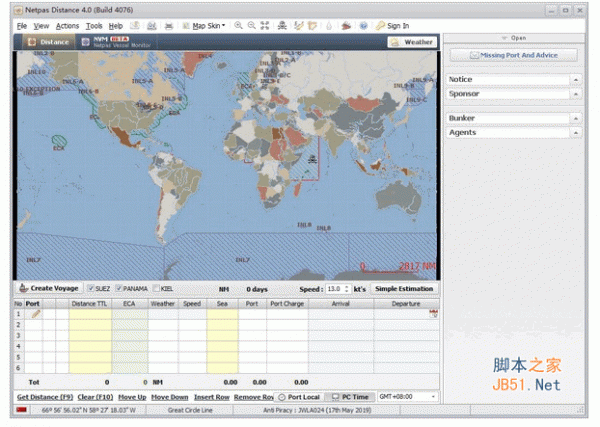Switch to the NVM Netpas Vessel Monitor tab

117,42
